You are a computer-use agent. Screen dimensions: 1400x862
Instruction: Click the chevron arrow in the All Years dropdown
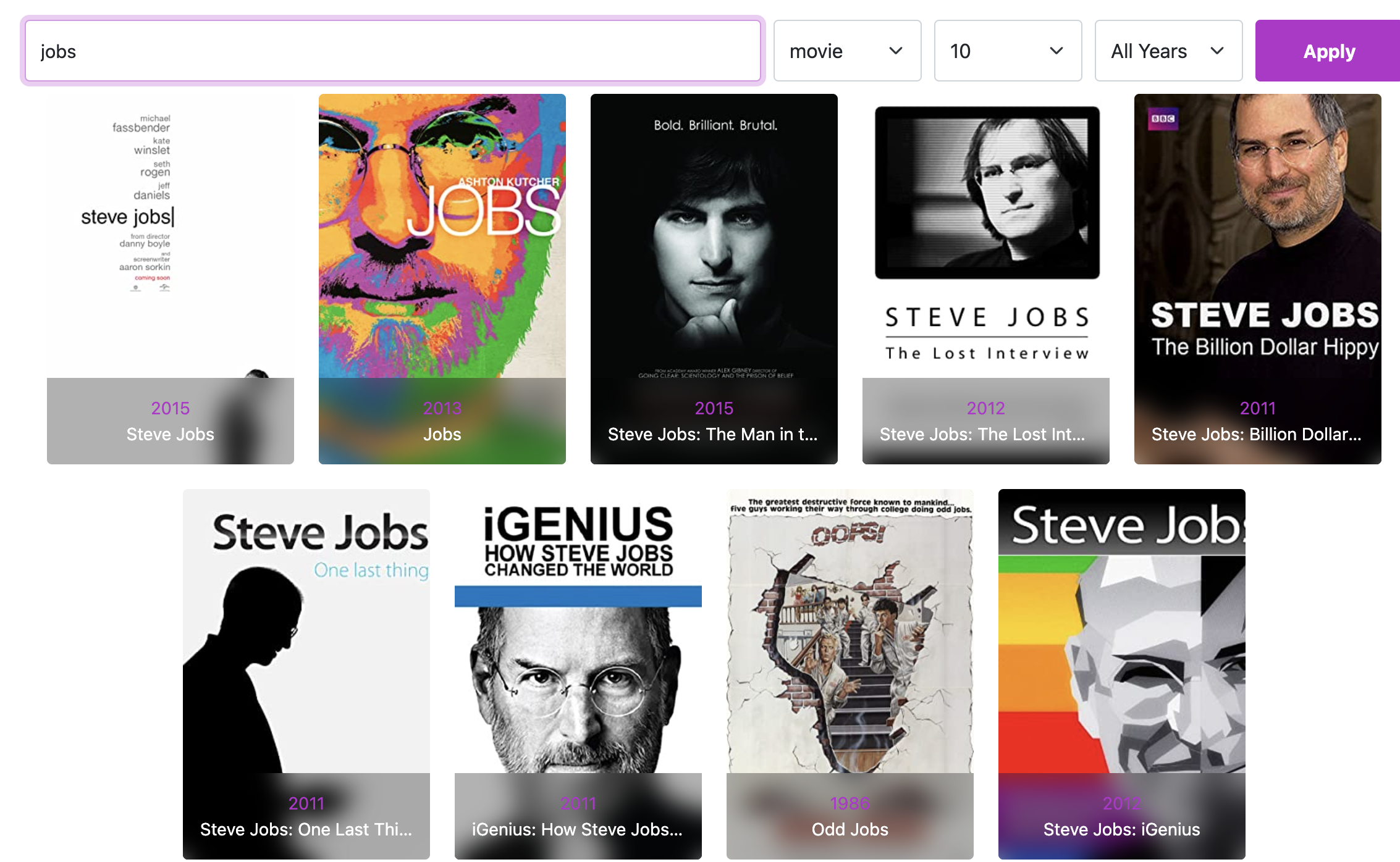(1217, 51)
